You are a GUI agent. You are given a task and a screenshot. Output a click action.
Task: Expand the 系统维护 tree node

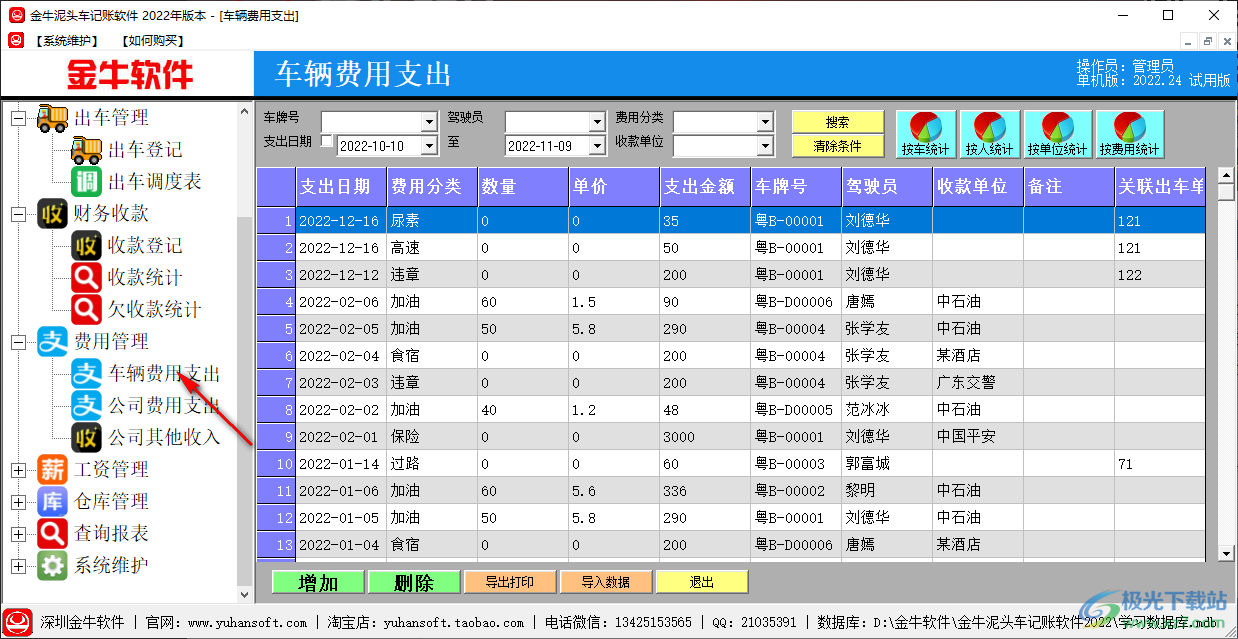pos(18,566)
